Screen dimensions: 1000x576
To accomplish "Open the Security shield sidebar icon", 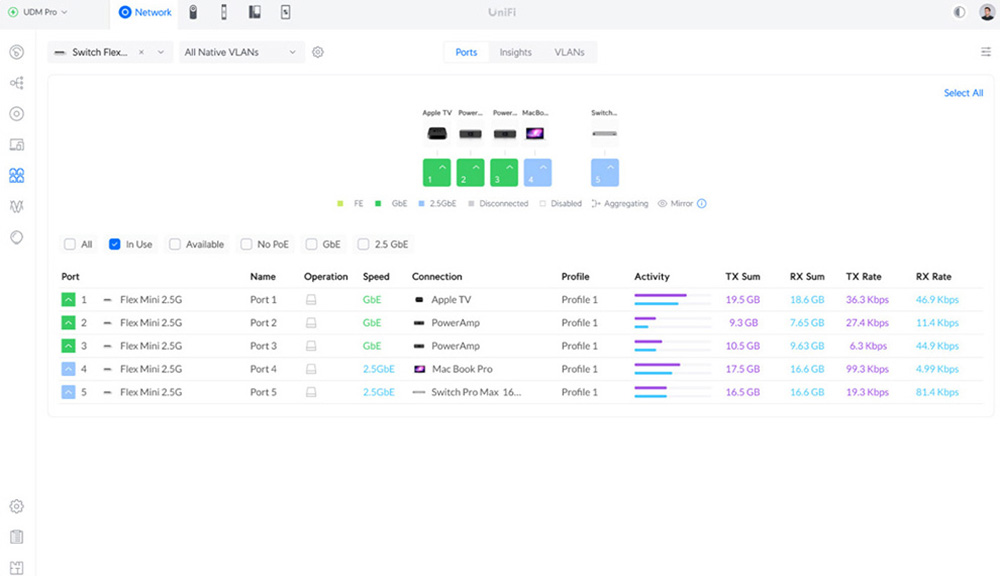I will click(17, 237).
